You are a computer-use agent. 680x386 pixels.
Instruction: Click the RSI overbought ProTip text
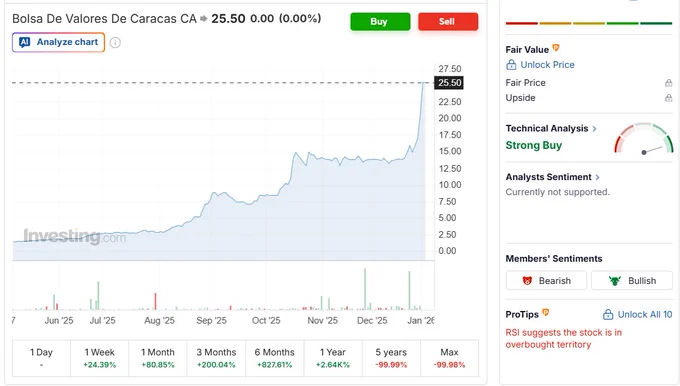[563, 338]
